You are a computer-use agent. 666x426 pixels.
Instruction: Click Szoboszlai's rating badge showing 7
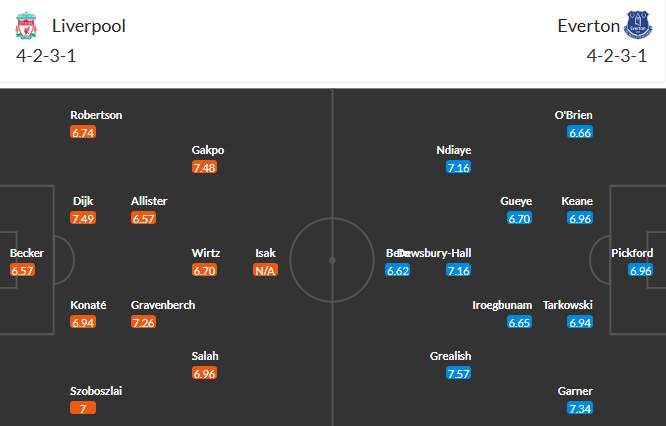[83, 408]
